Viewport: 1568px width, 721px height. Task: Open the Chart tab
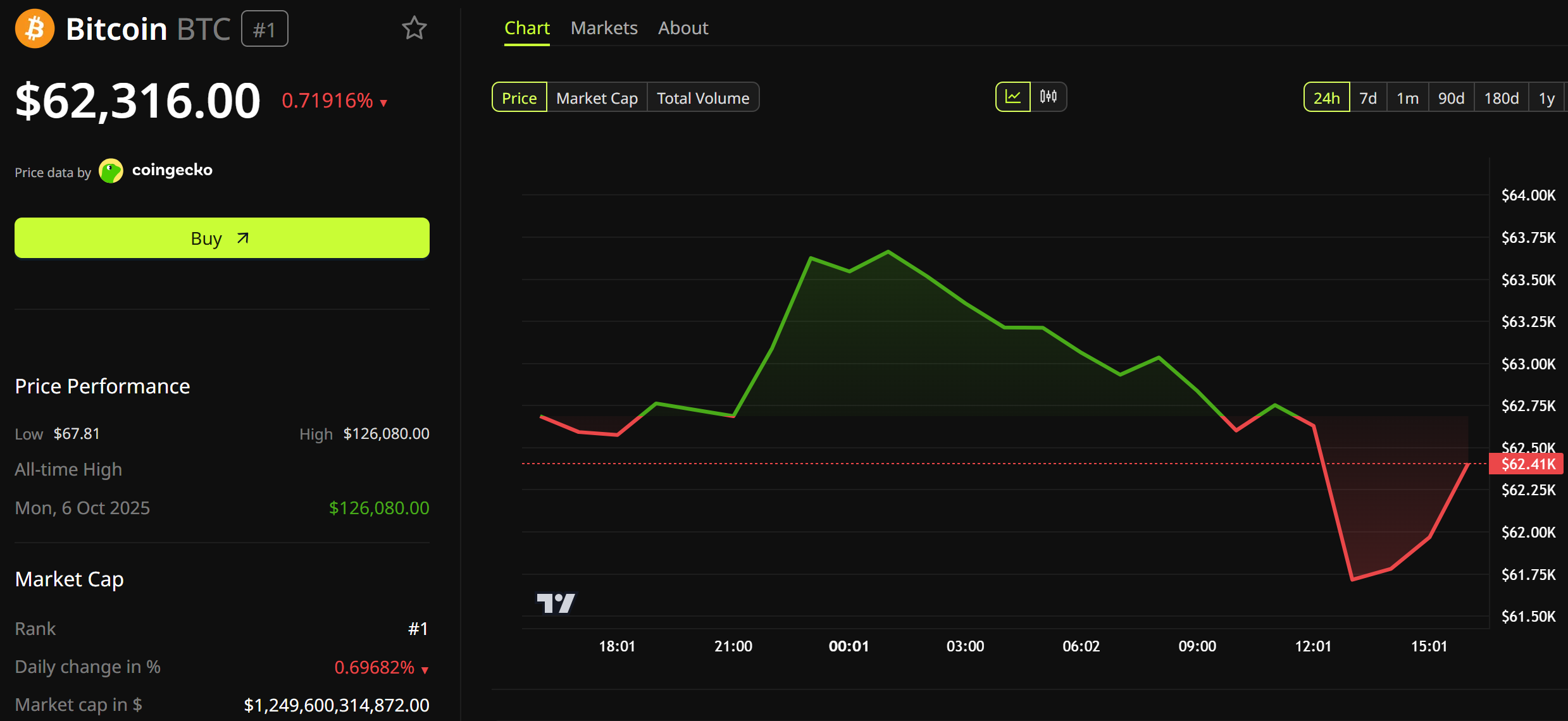point(526,28)
